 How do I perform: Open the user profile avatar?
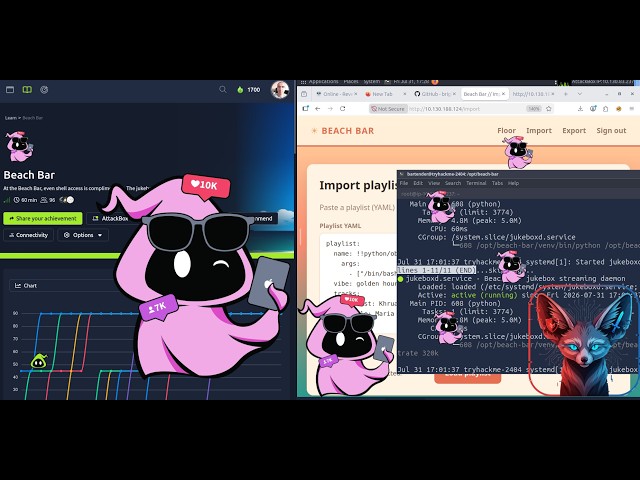pos(280,90)
